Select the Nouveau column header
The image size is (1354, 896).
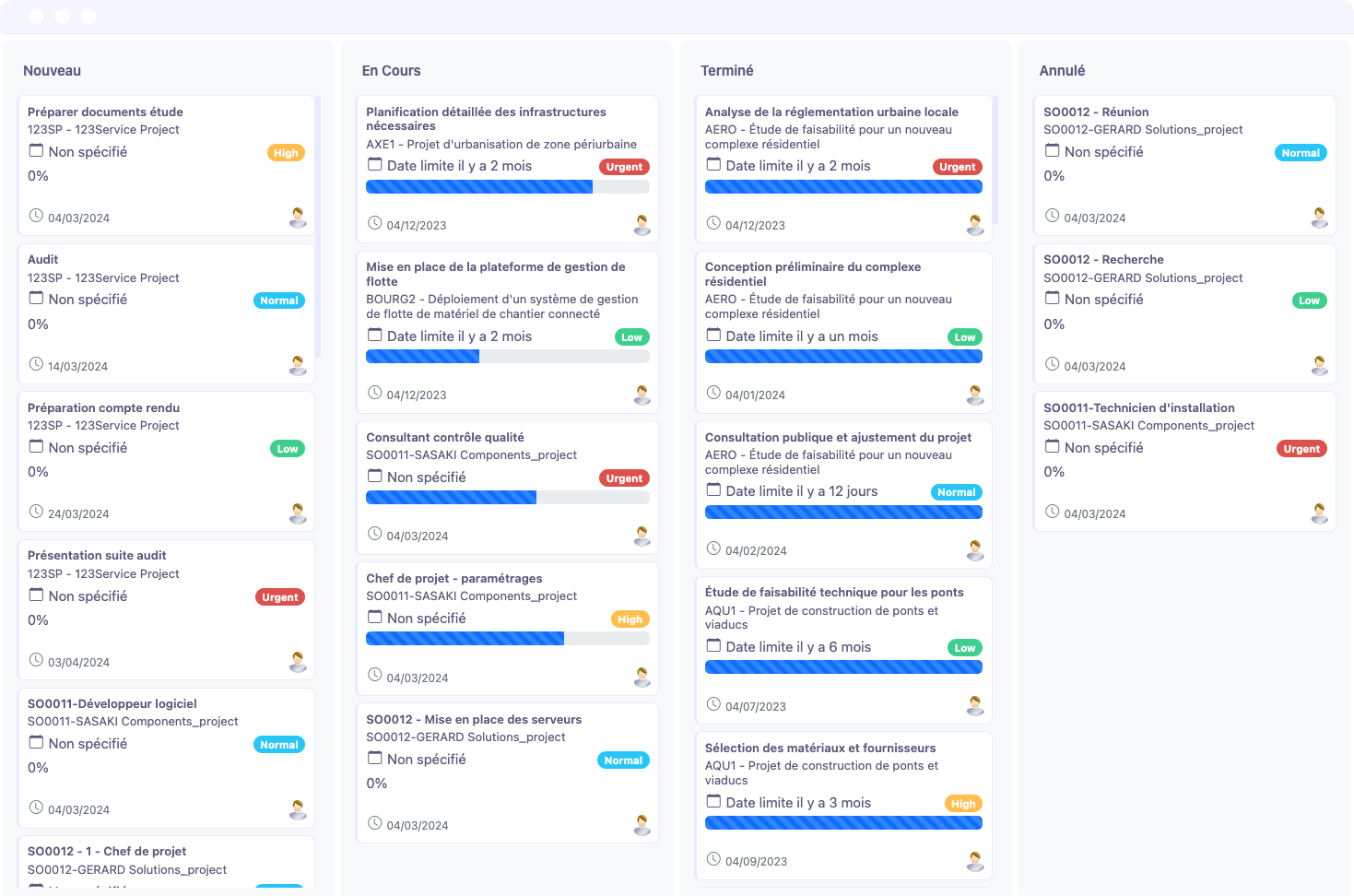(x=52, y=71)
